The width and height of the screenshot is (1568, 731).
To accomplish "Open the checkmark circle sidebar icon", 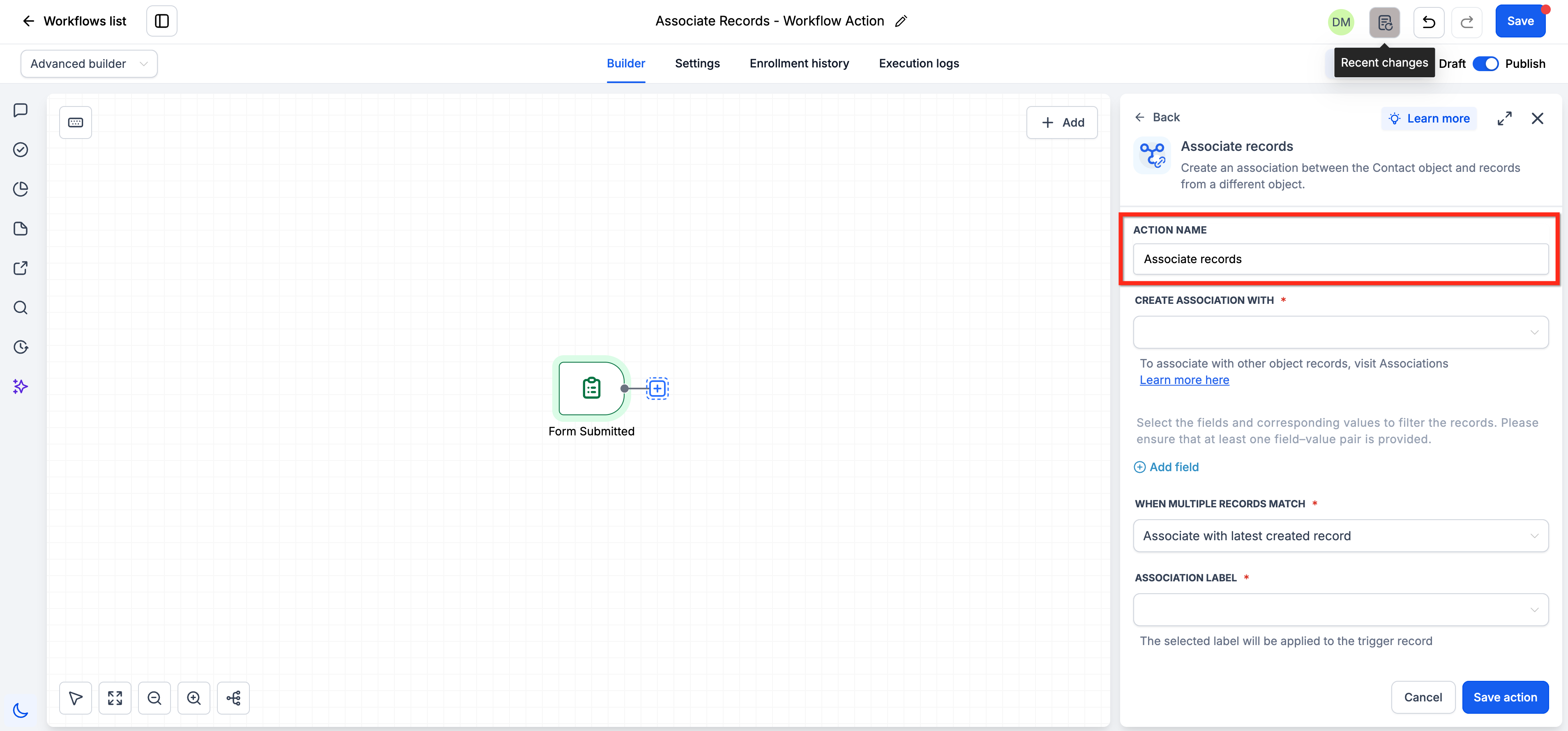I will (x=21, y=150).
